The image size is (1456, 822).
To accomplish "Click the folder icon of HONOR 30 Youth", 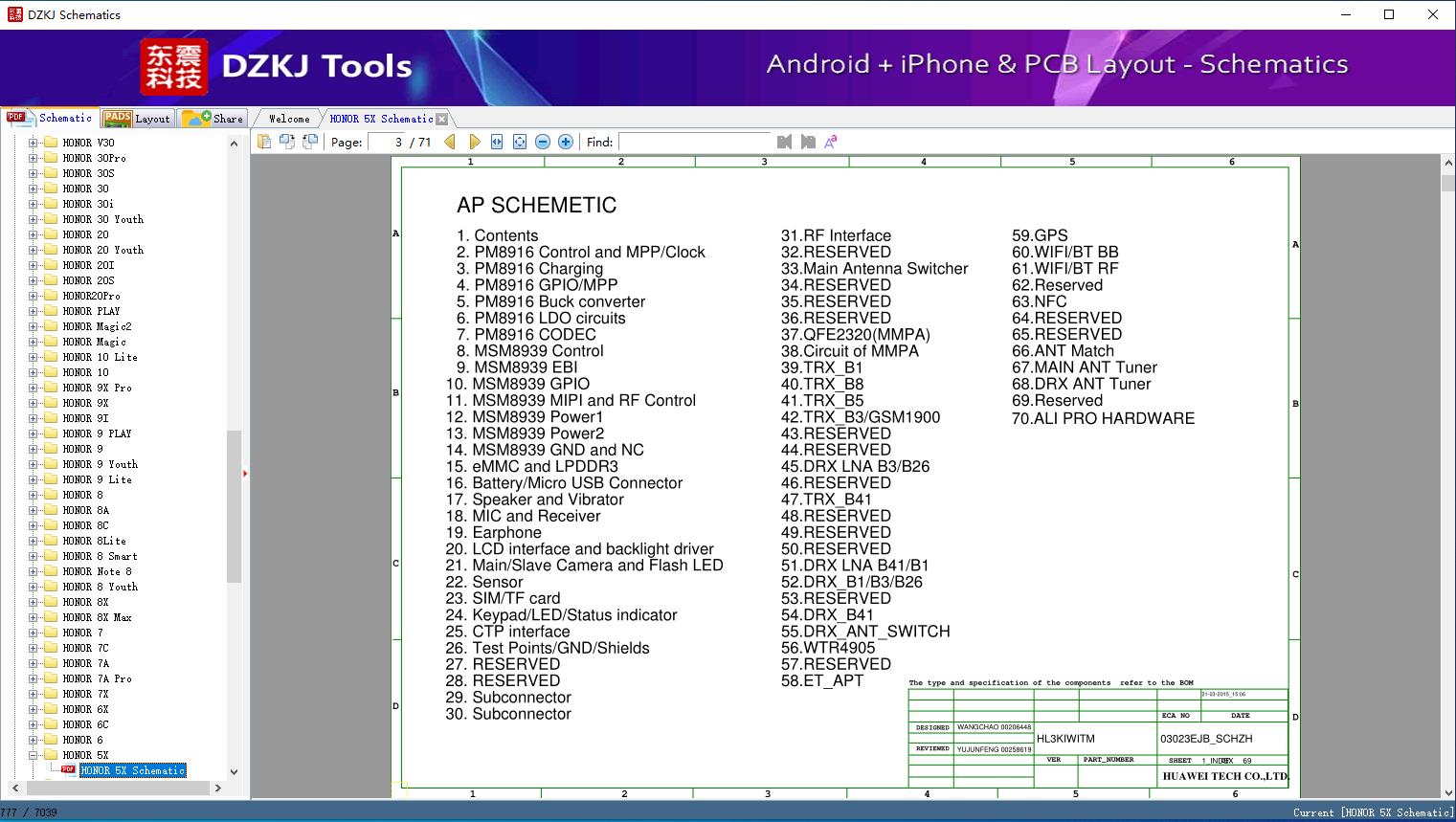I will tap(51, 219).
